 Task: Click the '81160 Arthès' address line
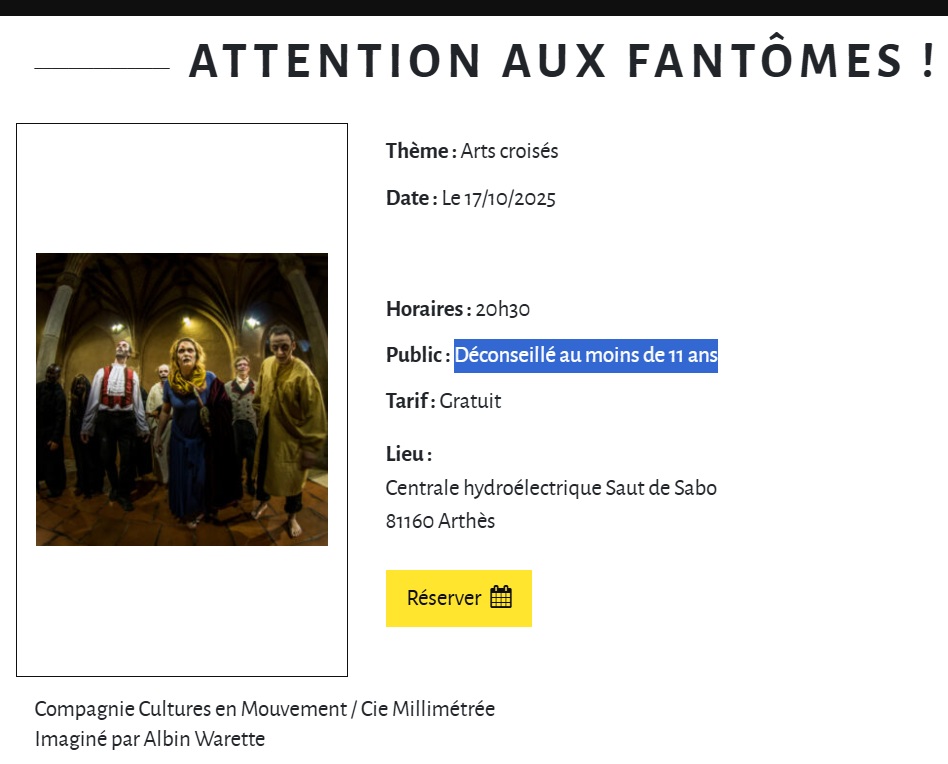coord(440,521)
